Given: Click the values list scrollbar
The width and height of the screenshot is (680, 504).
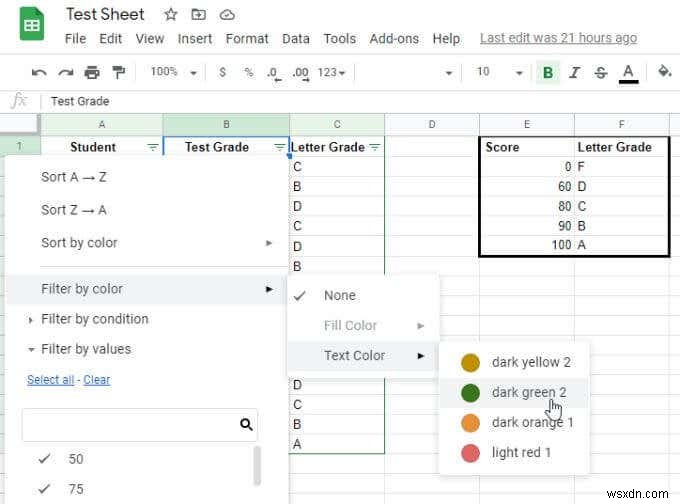Looking at the screenshot, I should click(x=257, y=465).
